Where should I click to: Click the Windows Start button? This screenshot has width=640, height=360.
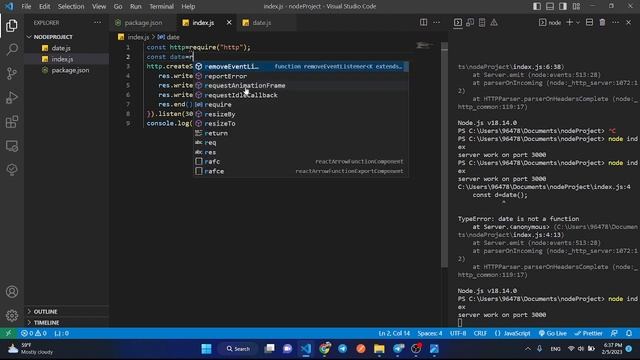coord(207,349)
